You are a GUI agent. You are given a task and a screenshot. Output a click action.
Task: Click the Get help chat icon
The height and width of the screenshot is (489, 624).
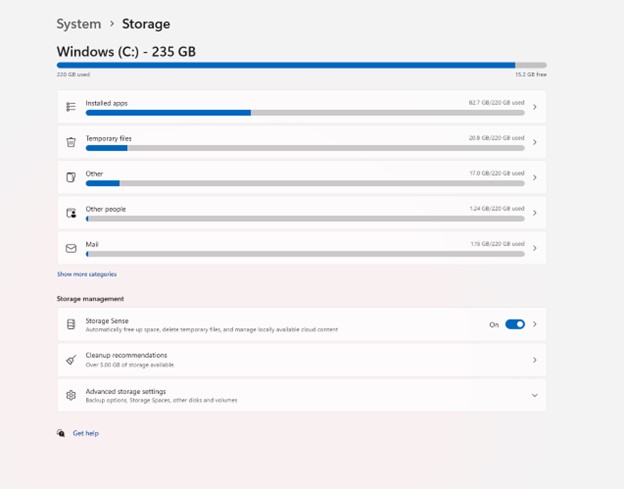(x=61, y=433)
